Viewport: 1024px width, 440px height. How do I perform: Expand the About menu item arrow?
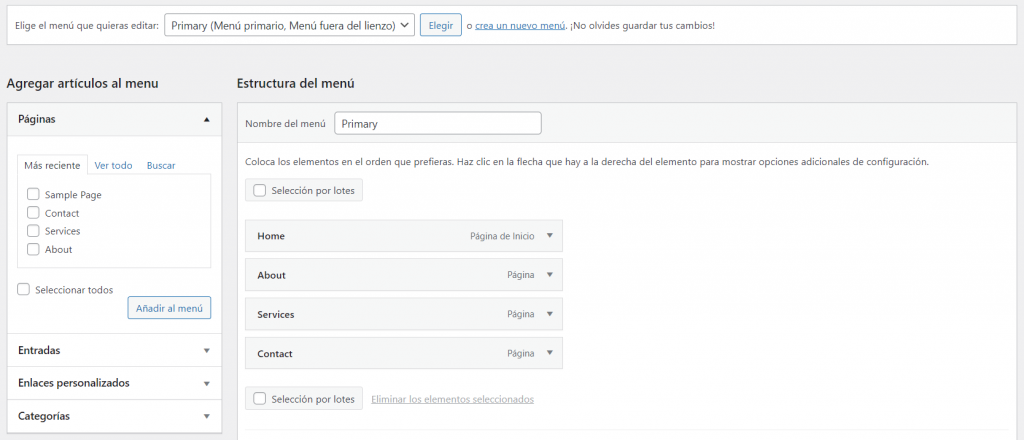(x=549, y=275)
